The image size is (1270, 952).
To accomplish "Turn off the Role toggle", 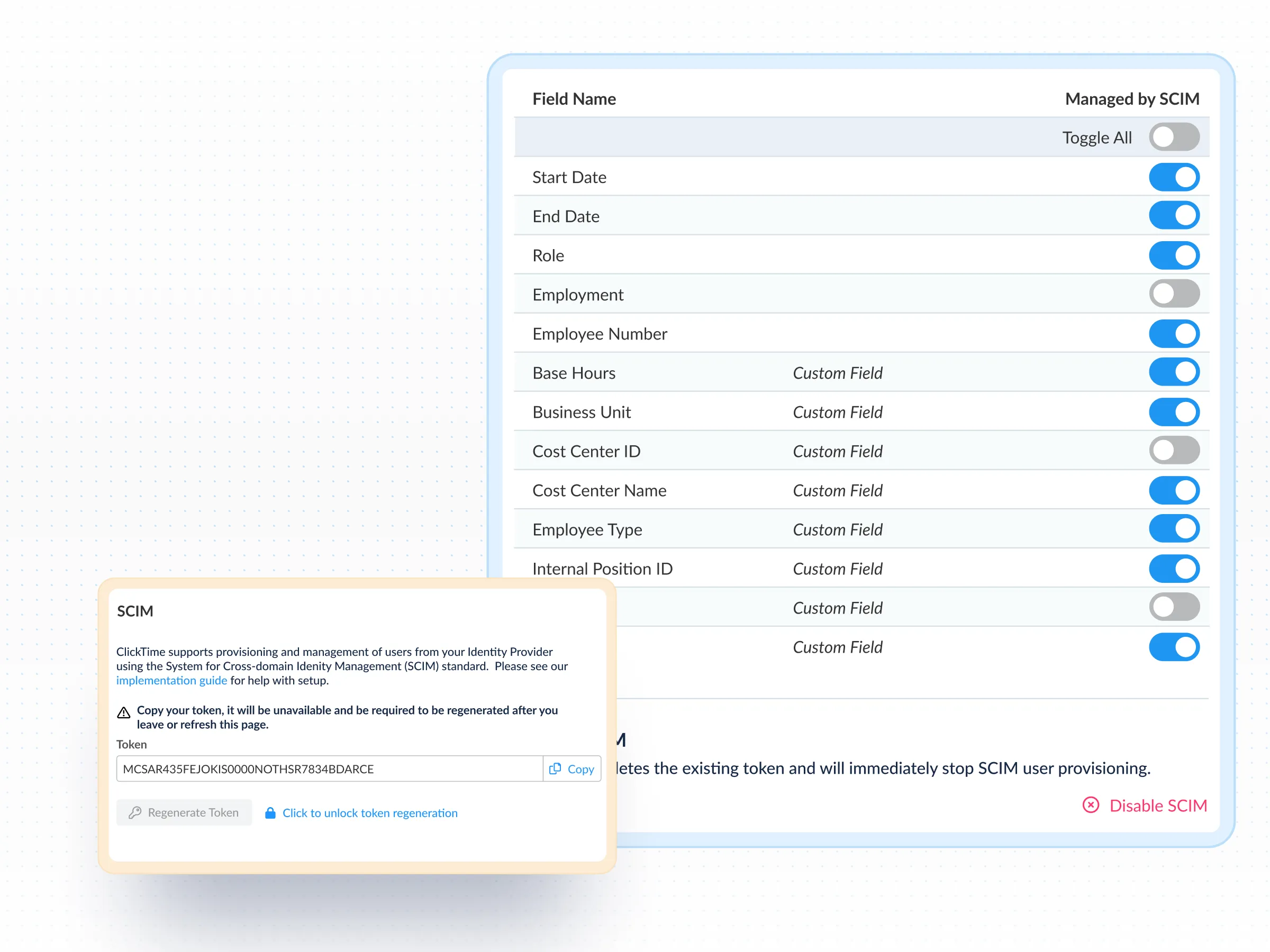I will (1174, 255).
